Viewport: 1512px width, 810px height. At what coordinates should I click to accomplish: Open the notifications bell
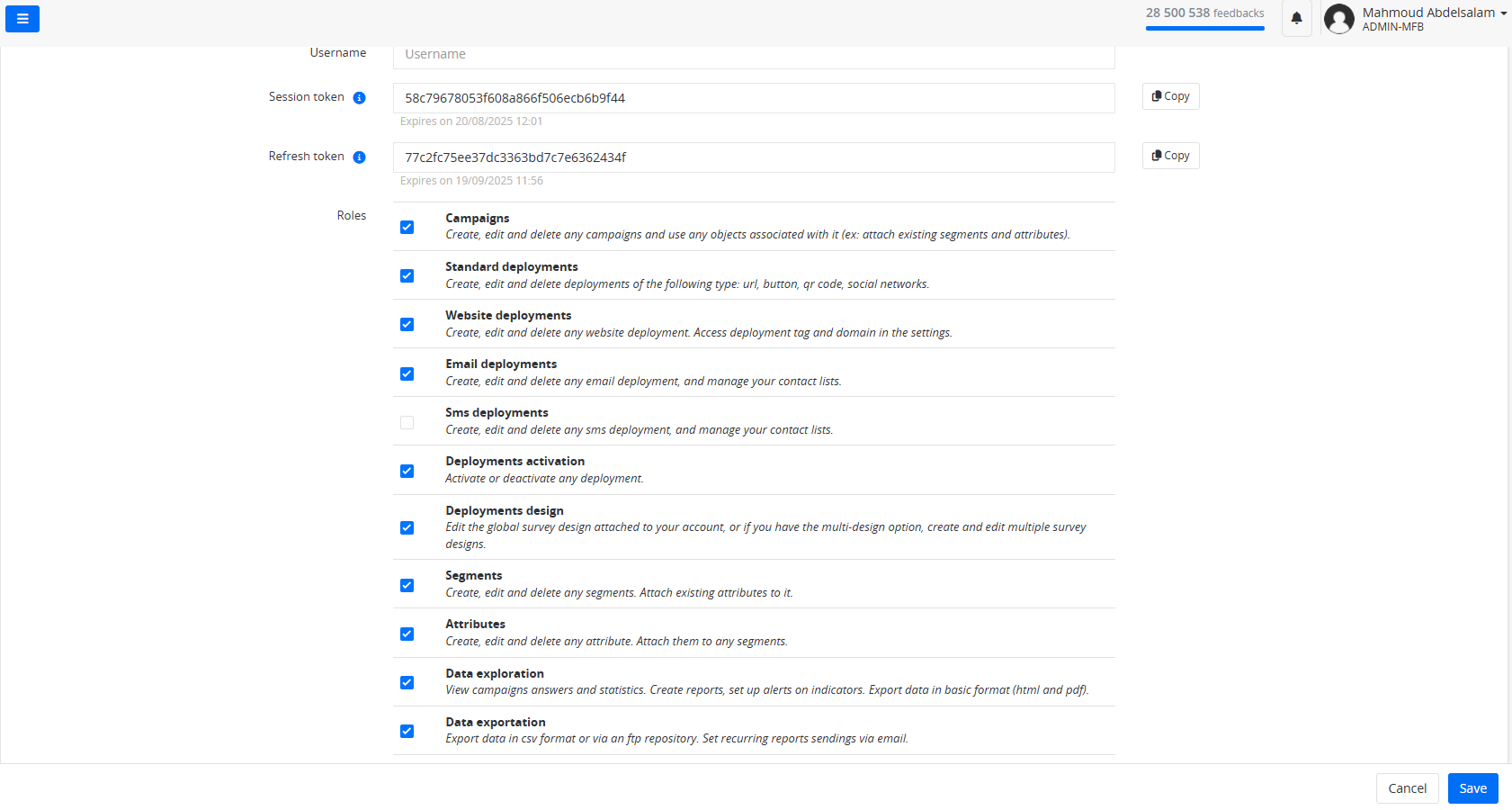(1296, 18)
